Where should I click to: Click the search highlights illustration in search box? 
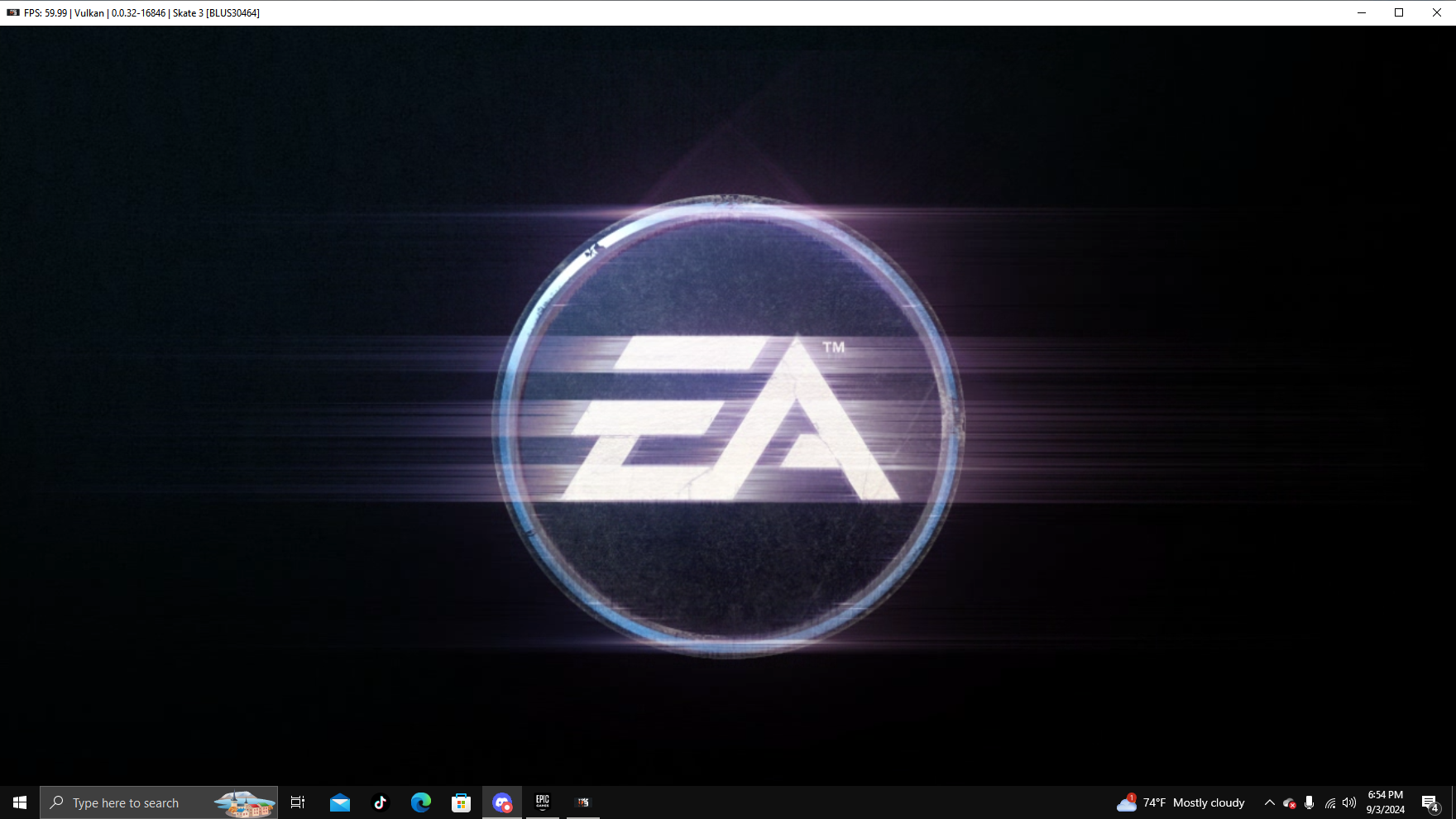click(x=244, y=803)
